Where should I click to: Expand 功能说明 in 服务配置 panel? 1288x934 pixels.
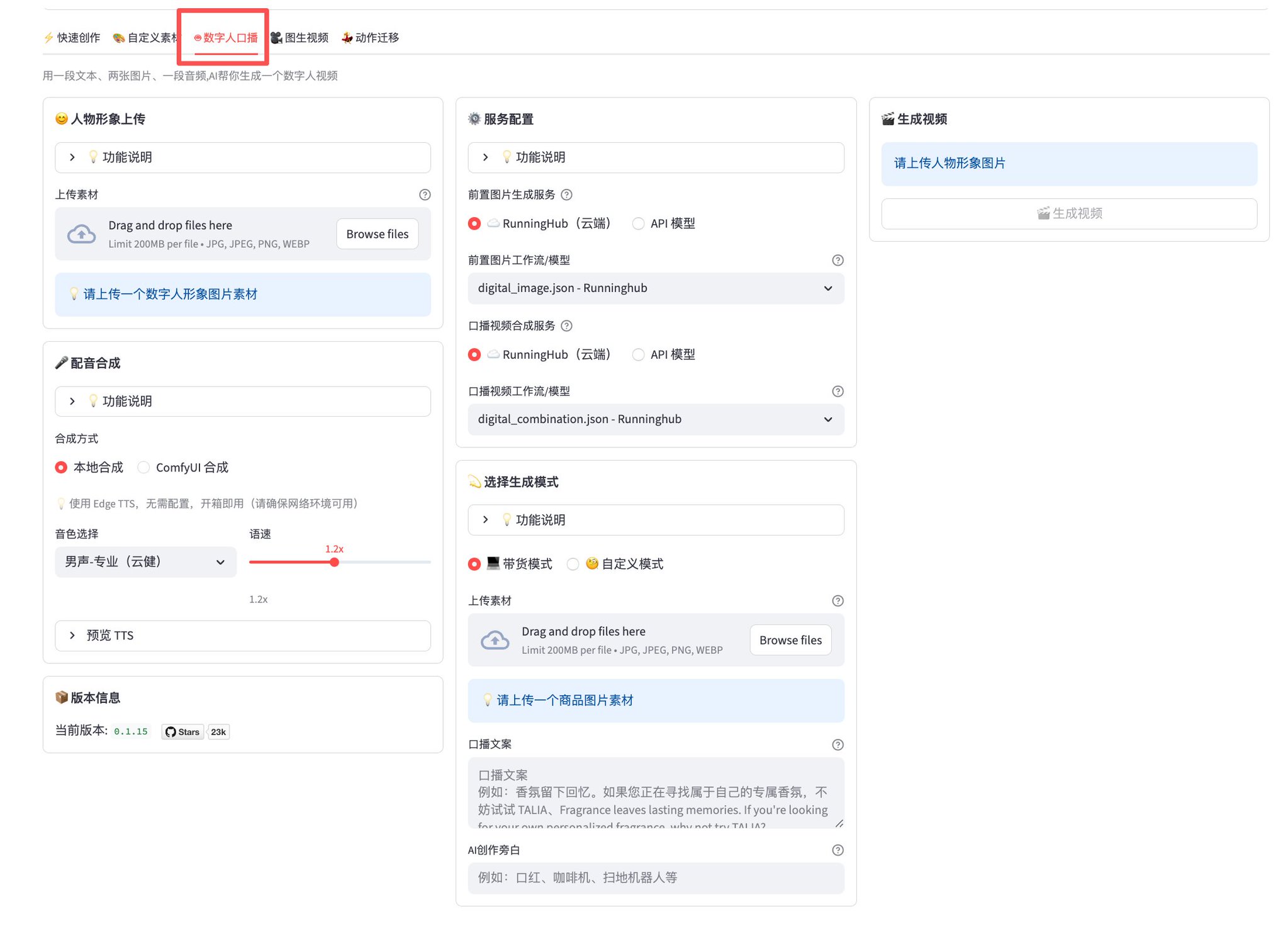point(656,157)
